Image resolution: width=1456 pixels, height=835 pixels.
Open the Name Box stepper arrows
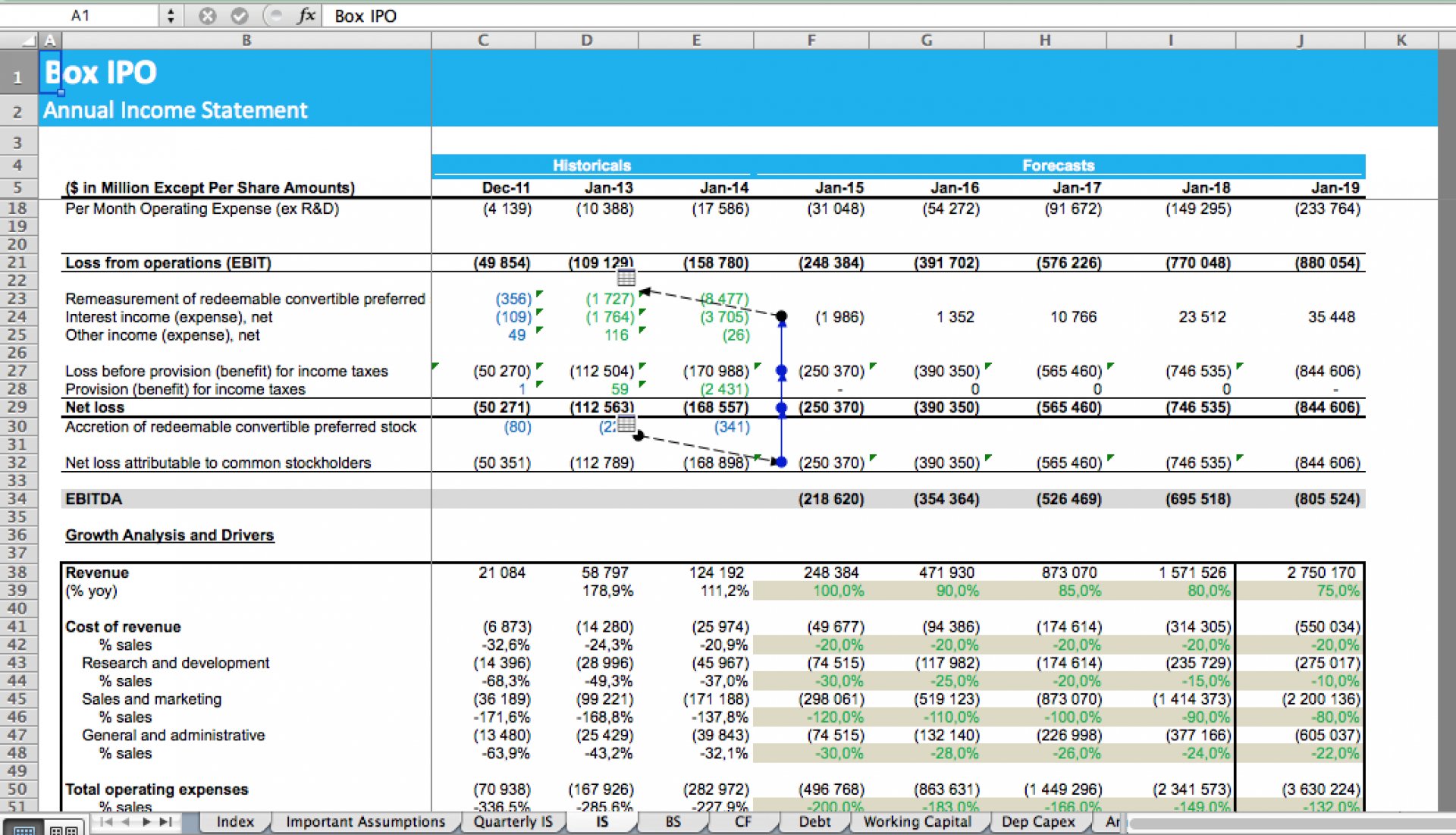point(171,16)
